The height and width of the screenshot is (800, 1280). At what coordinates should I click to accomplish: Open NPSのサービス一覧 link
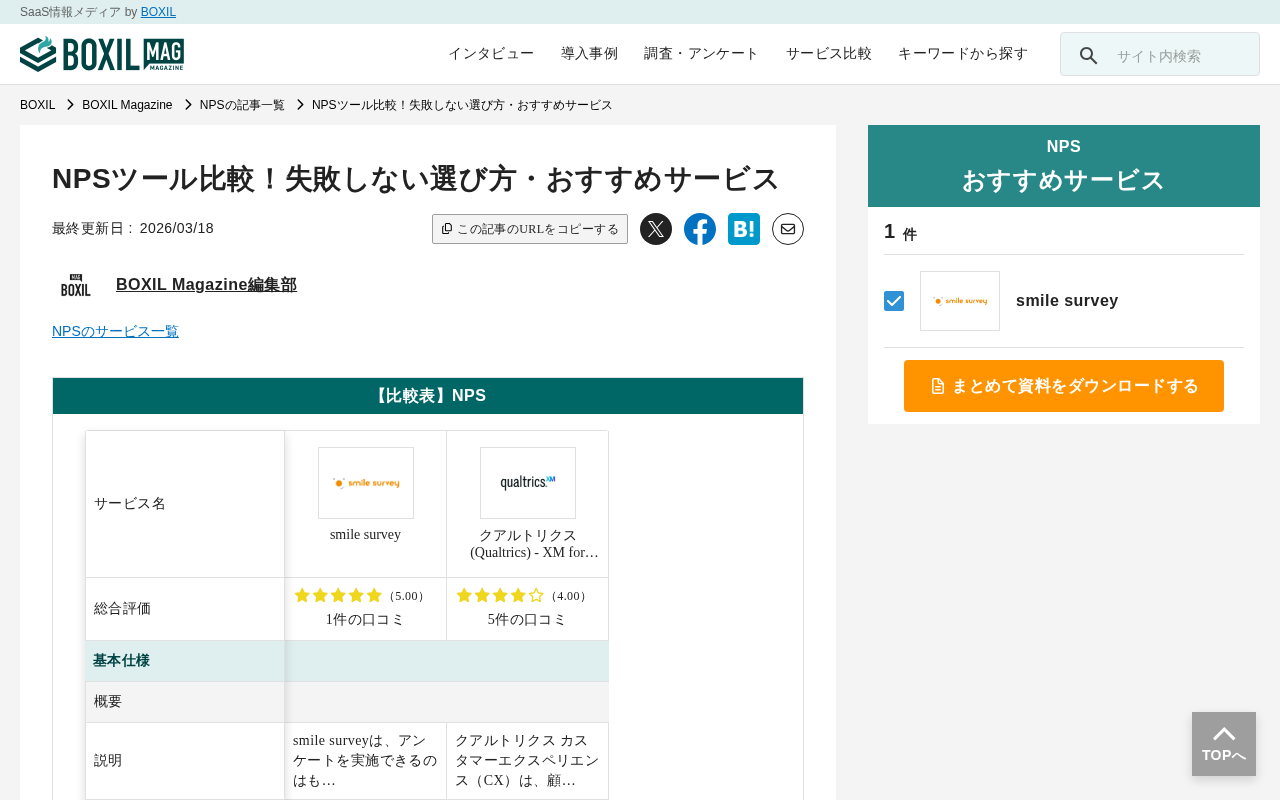115,331
